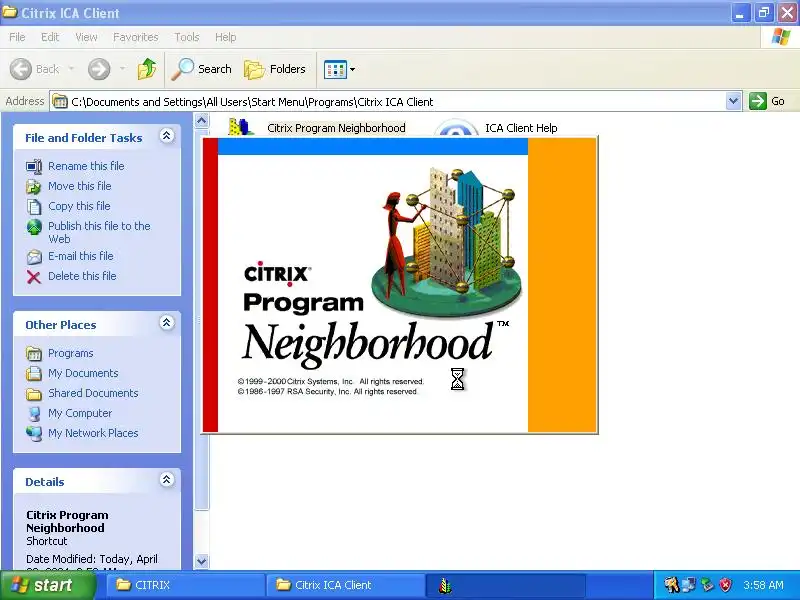Viewport: 800px width, 600px height.
Task: Switch to Citrix ICA Client taskbar button
Action: tap(345, 585)
